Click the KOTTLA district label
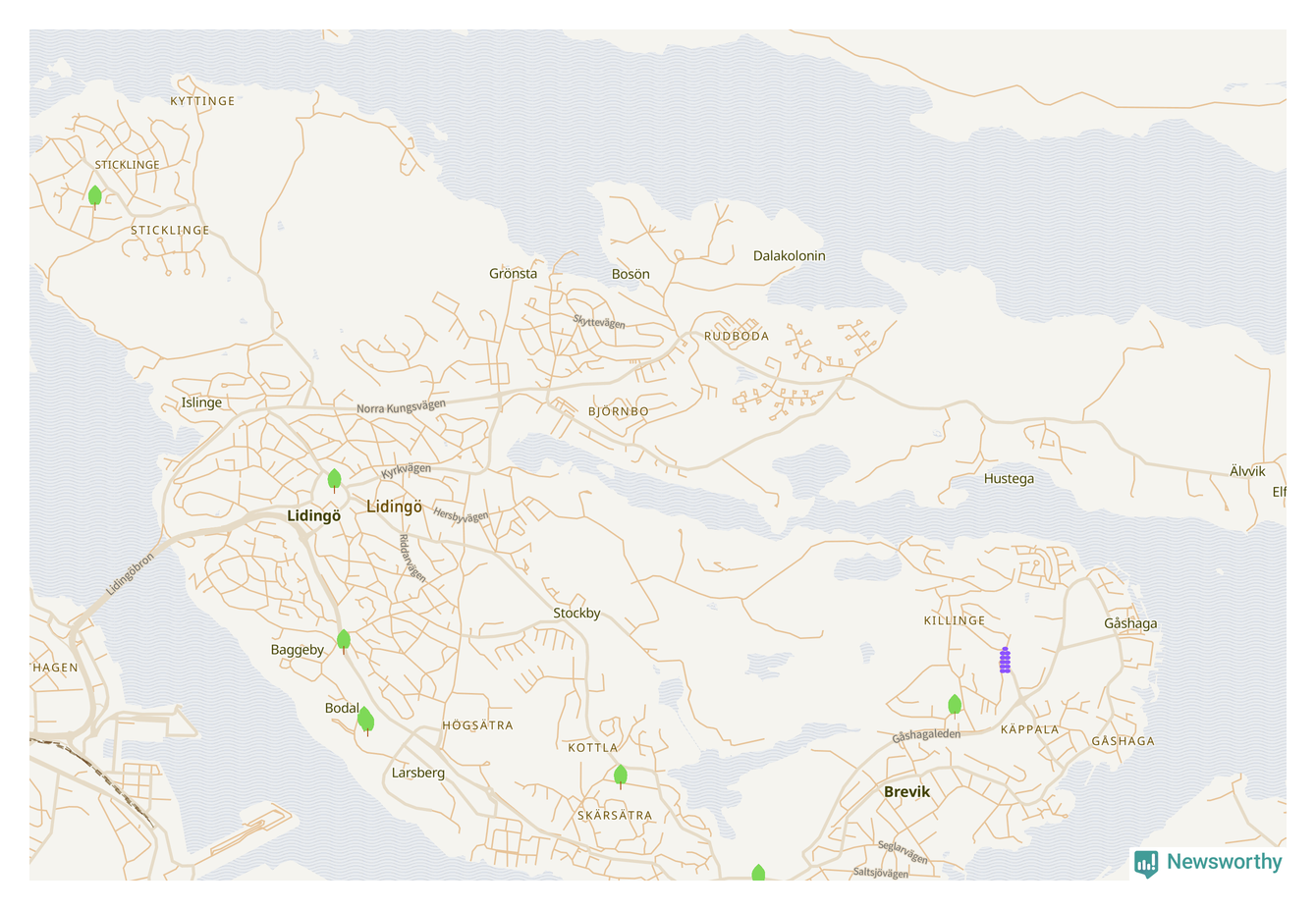The height and width of the screenshot is (910, 1316). tap(593, 748)
